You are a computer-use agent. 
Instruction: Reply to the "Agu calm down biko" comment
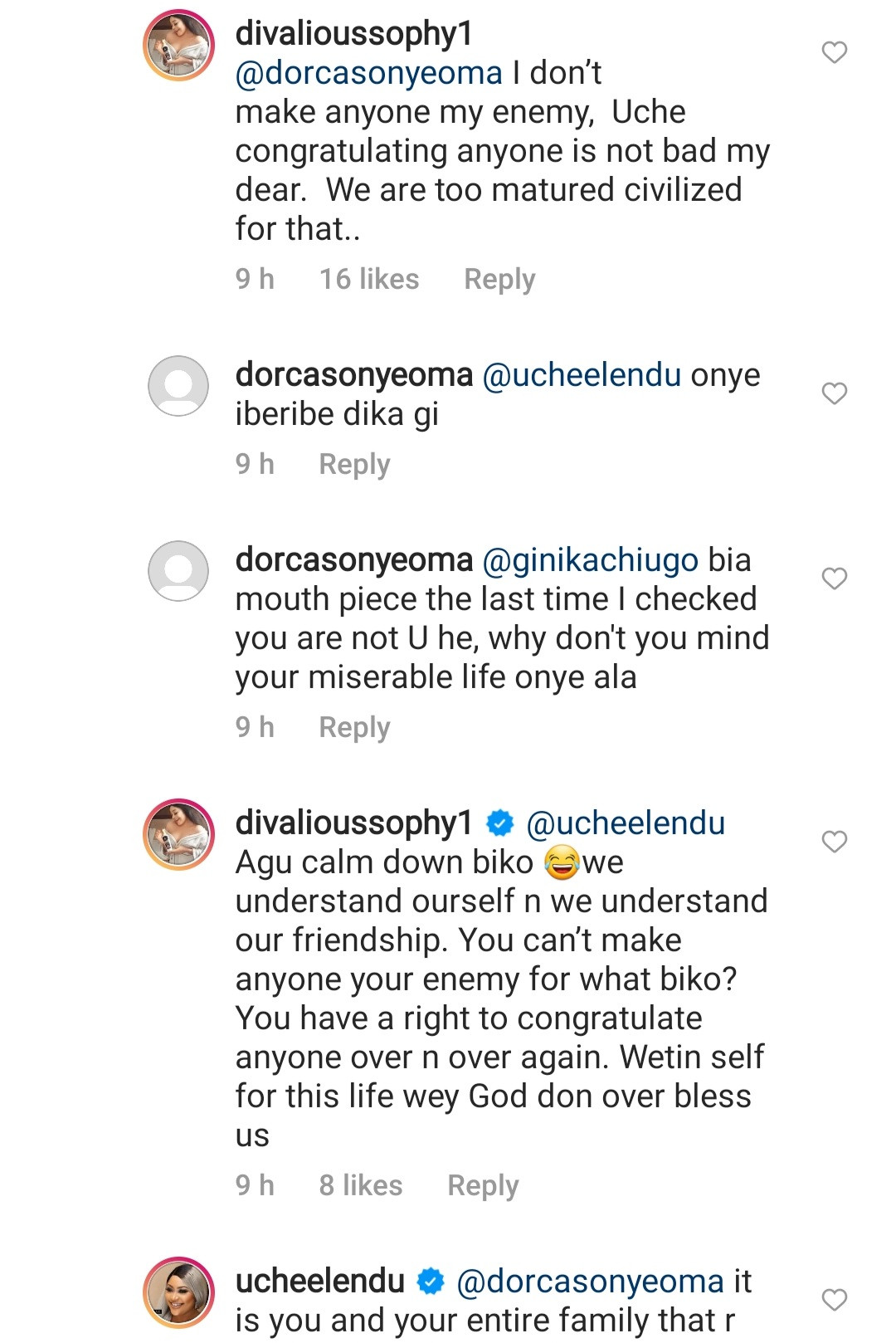[483, 1186]
